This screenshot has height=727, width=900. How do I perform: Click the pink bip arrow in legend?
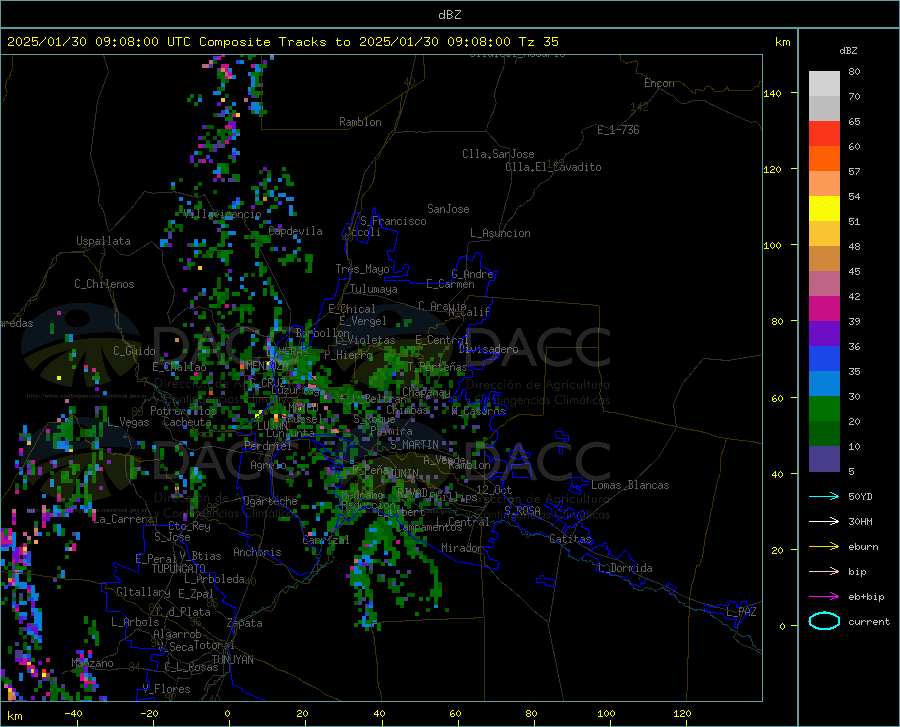[824, 572]
